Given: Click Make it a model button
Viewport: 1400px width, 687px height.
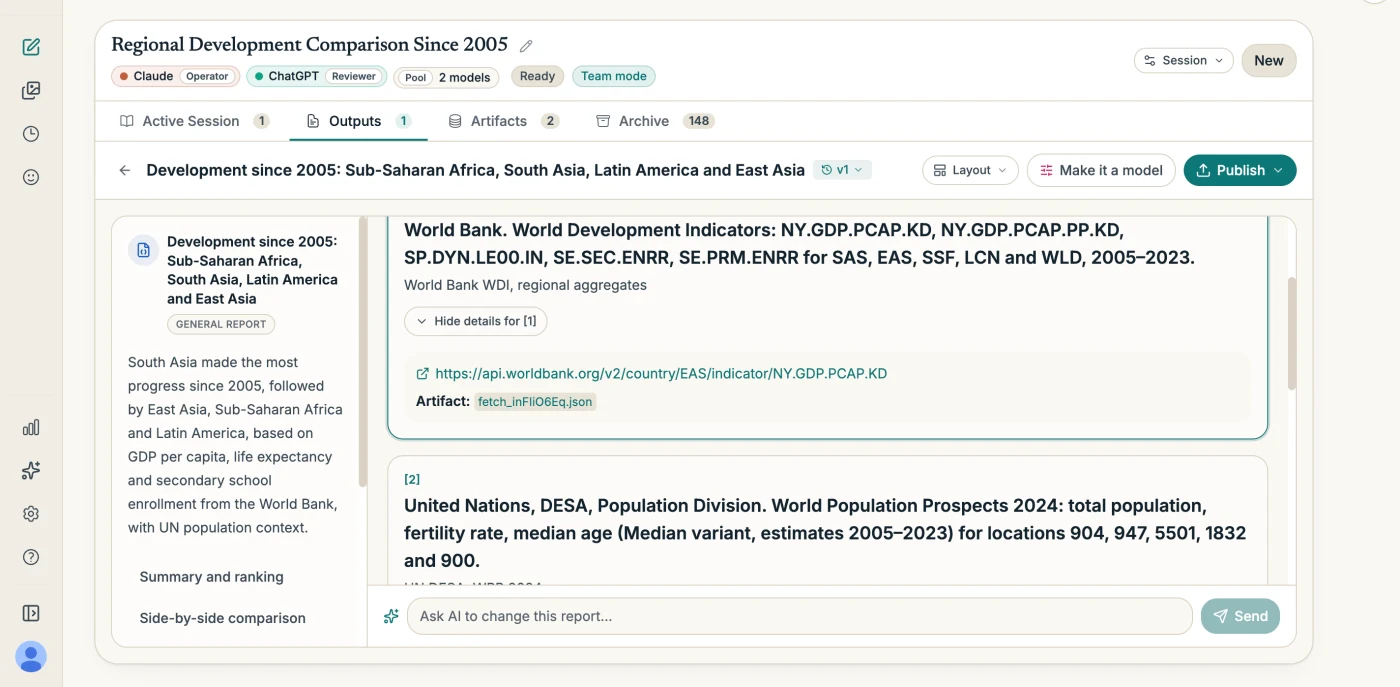Looking at the screenshot, I should tap(1101, 170).
